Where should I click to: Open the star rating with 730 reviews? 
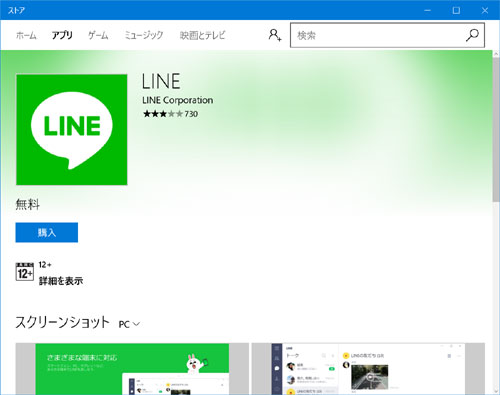coord(170,114)
